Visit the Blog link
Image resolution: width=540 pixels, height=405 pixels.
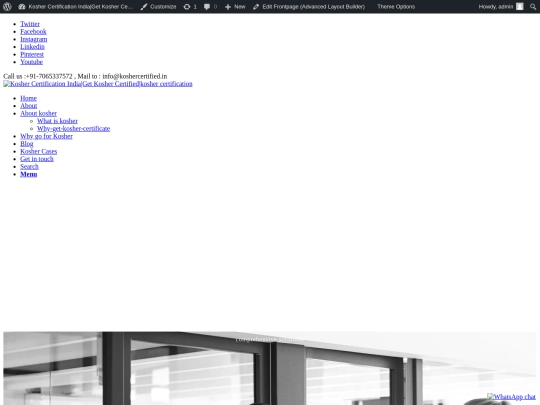tap(27, 144)
